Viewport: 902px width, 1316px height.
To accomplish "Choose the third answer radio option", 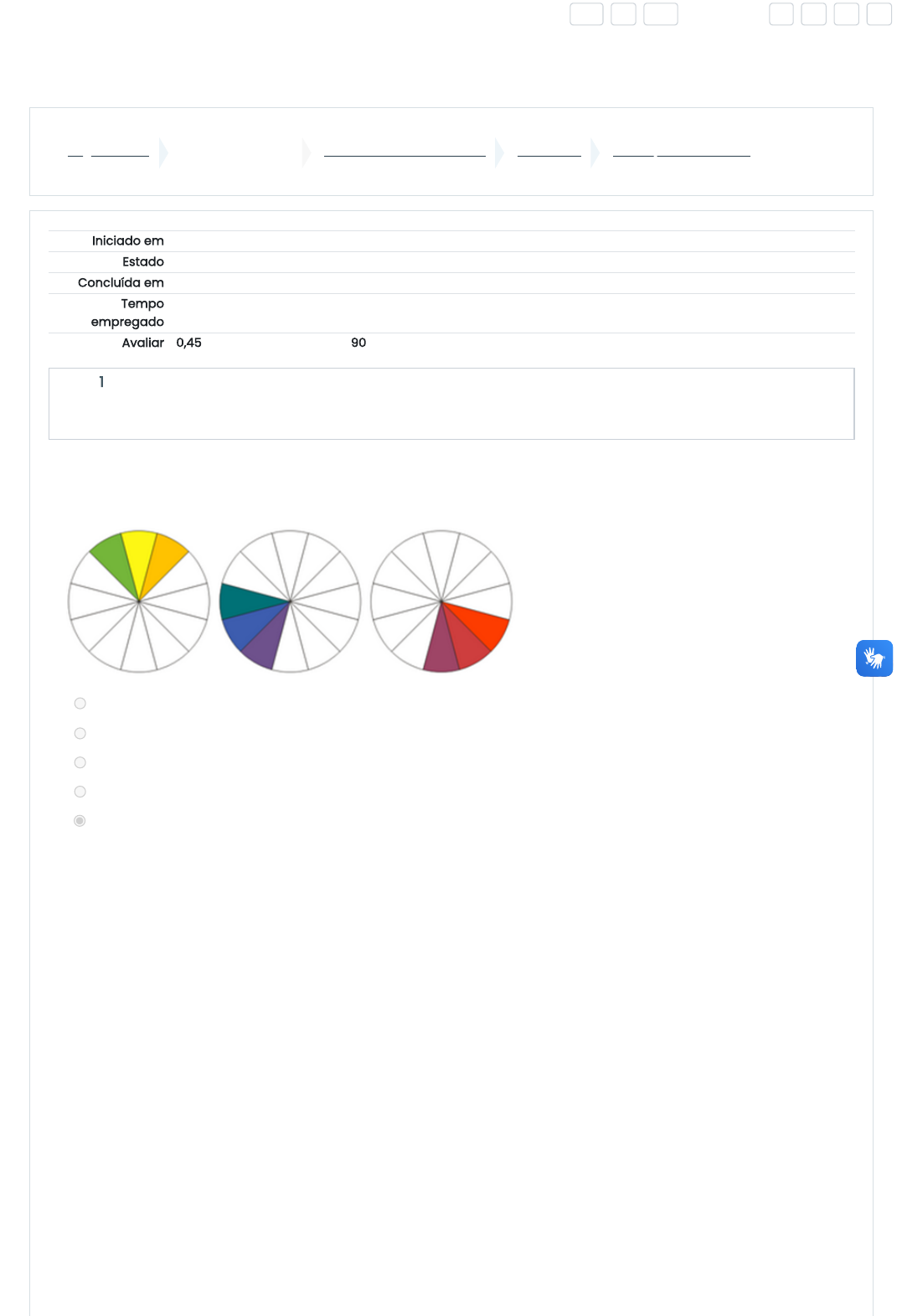I will click(80, 762).
